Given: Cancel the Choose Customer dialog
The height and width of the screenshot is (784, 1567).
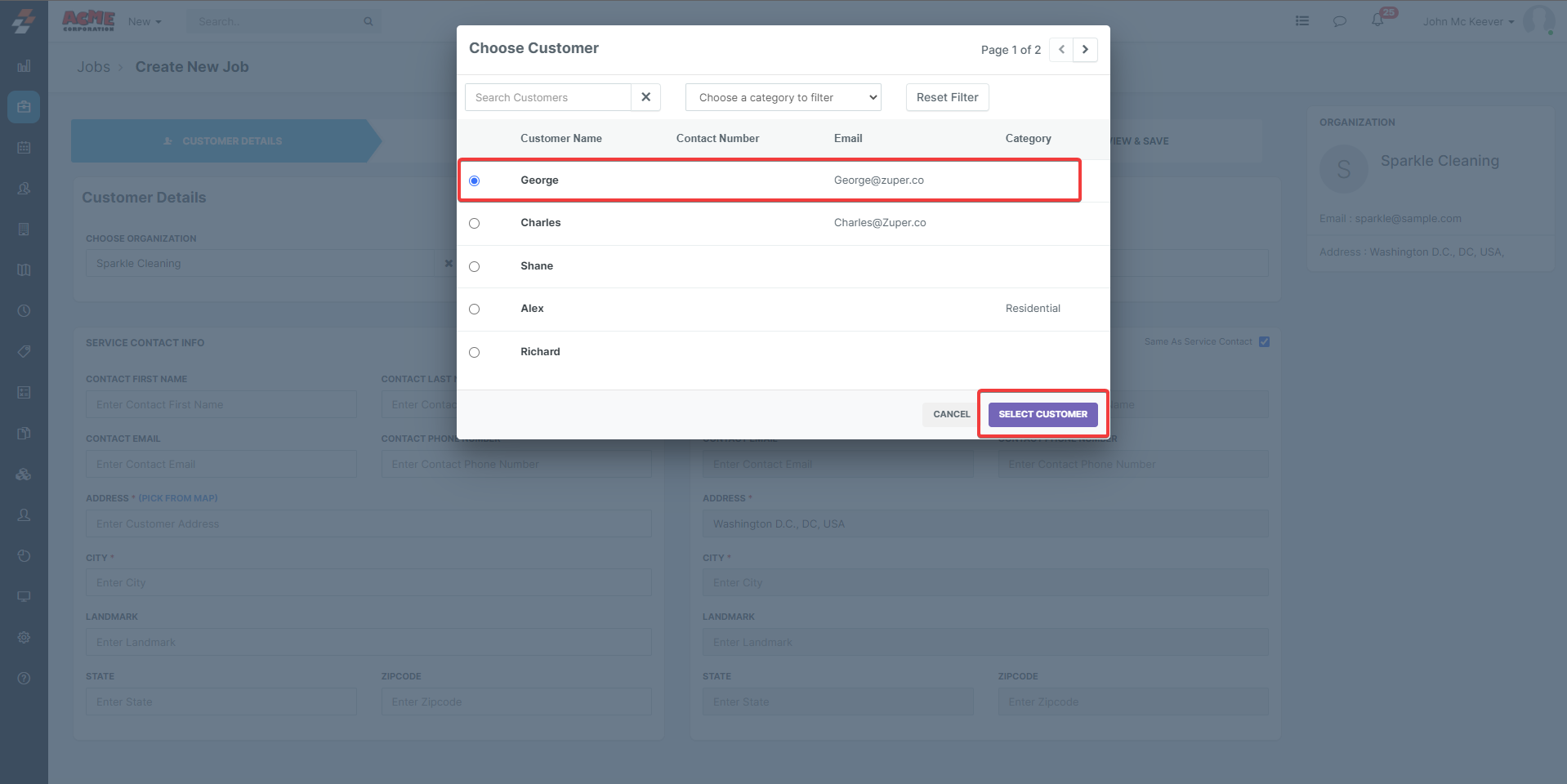Looking at the screenshot, I should tap(951, 414).
